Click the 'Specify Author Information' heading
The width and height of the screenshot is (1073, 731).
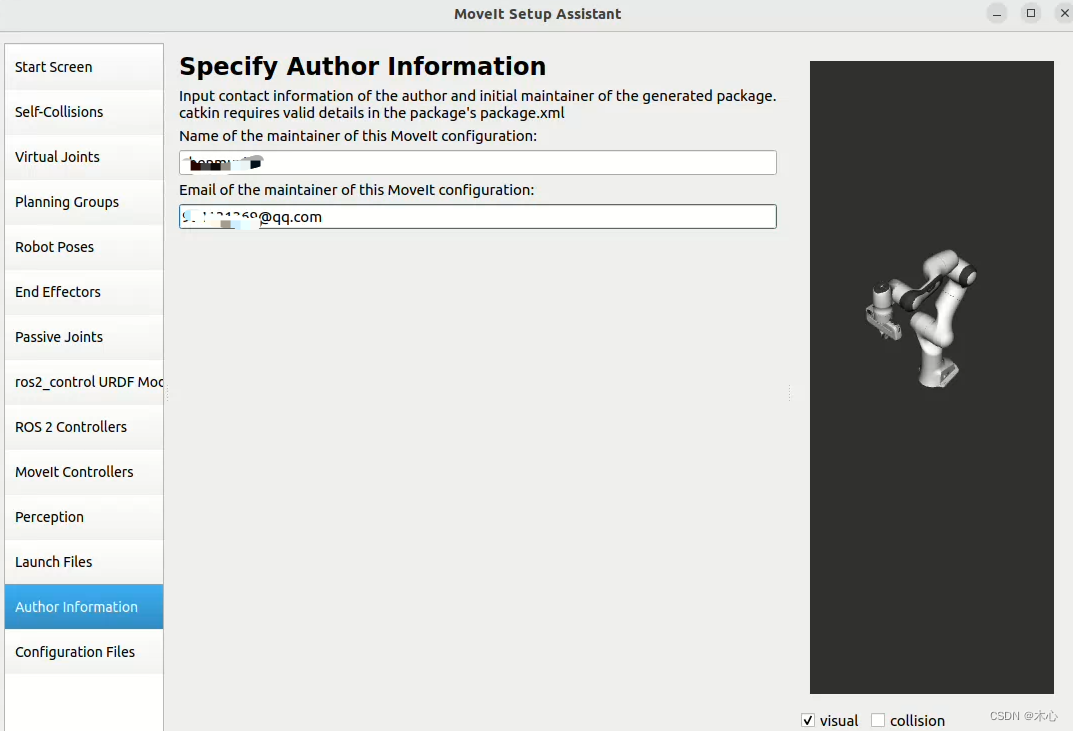pos(363,66)
